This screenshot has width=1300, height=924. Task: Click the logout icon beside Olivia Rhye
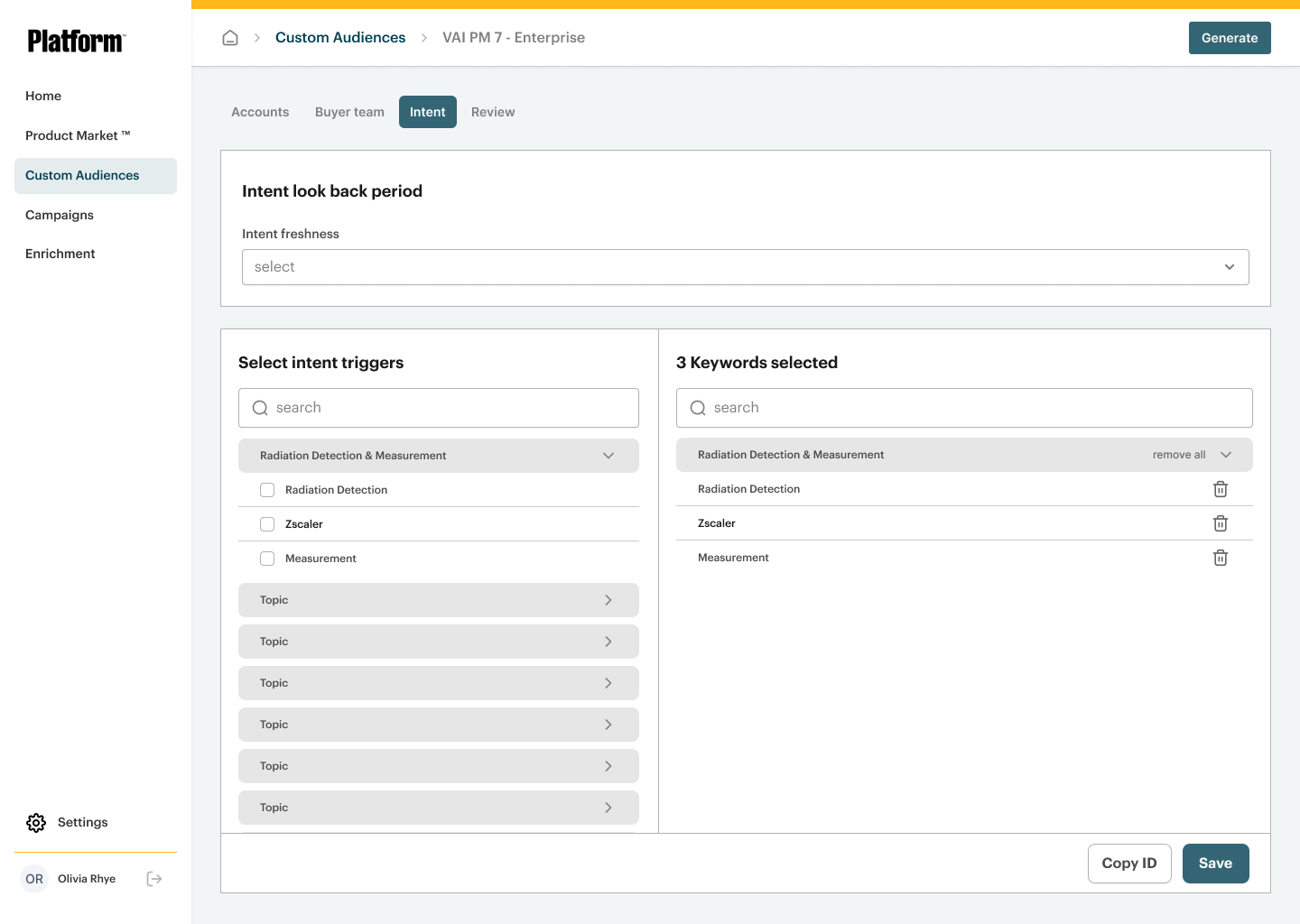point(154,879)
